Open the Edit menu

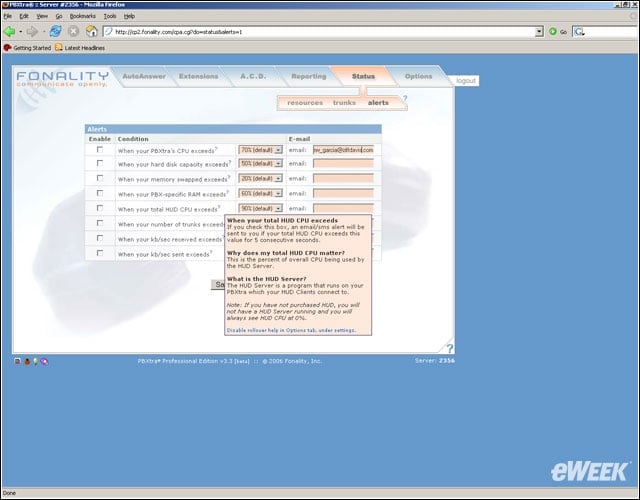click(24, 16)
